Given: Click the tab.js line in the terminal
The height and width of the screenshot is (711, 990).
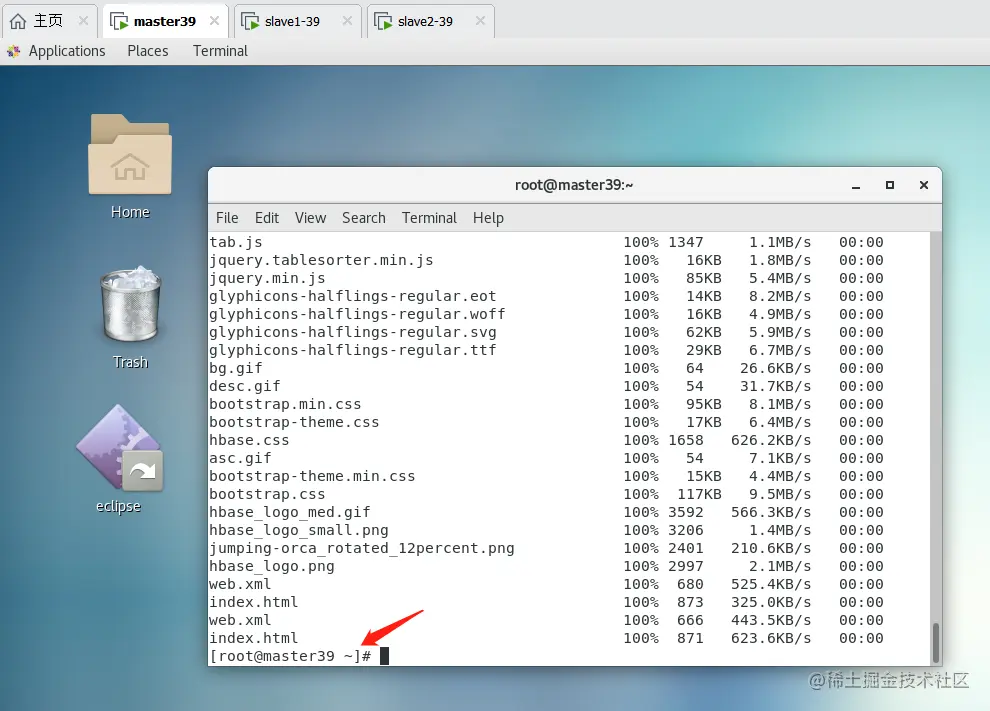Looking at the screenshot, I should pyautogui.click(x=546, y=242).
